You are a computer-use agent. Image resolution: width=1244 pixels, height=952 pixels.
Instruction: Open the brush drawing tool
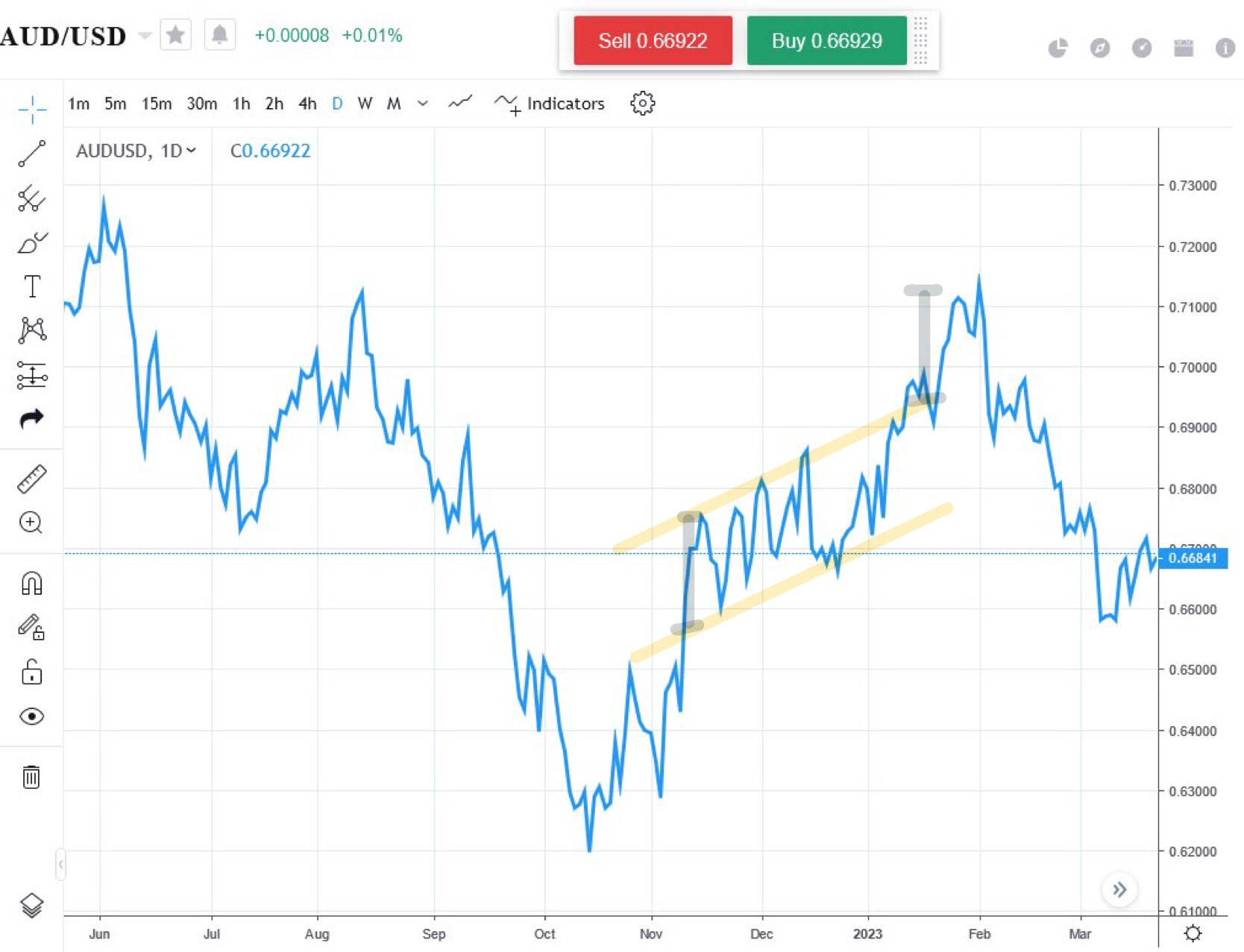pos(31,243)
